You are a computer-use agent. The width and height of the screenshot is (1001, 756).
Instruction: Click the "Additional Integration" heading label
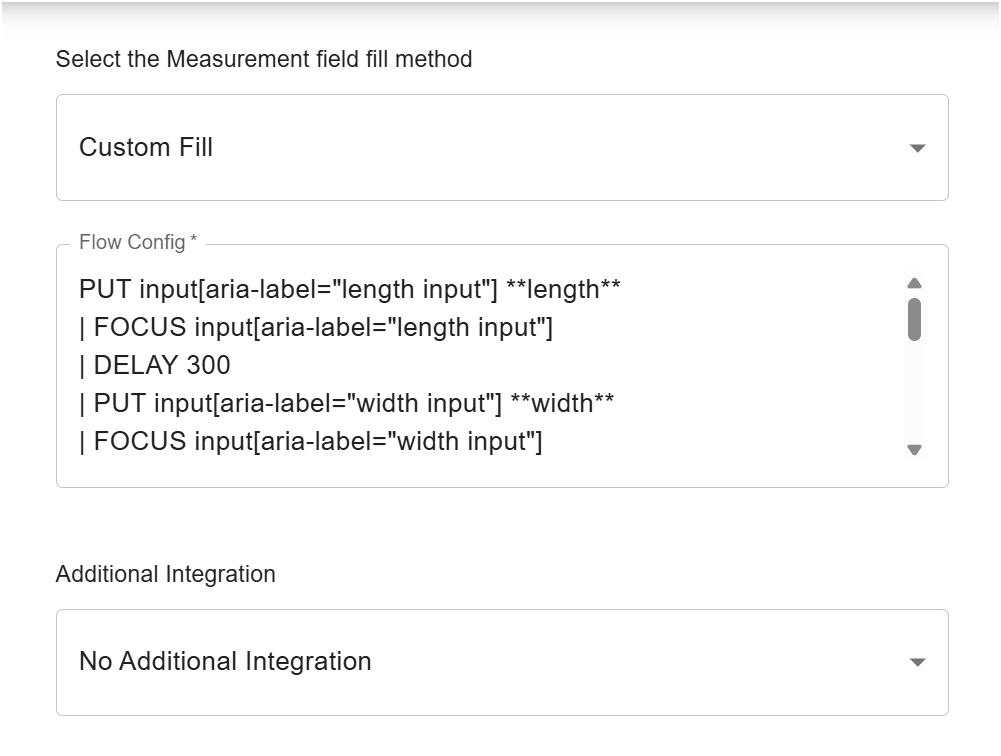click(x=165, y=575)
